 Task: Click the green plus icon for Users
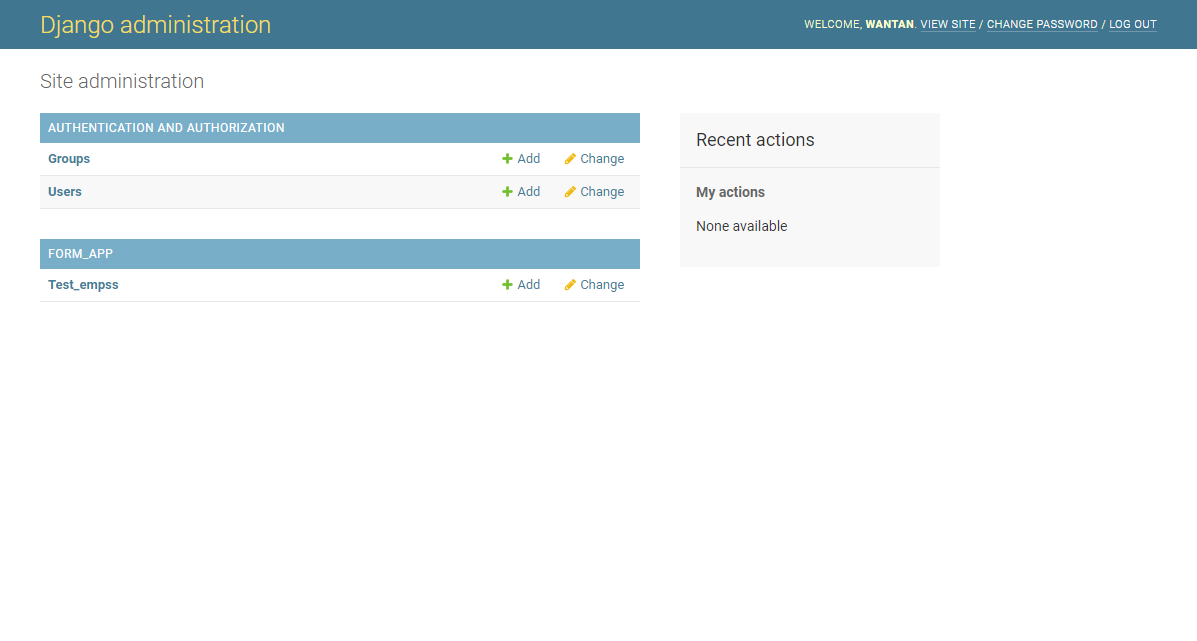coord(507,192)
